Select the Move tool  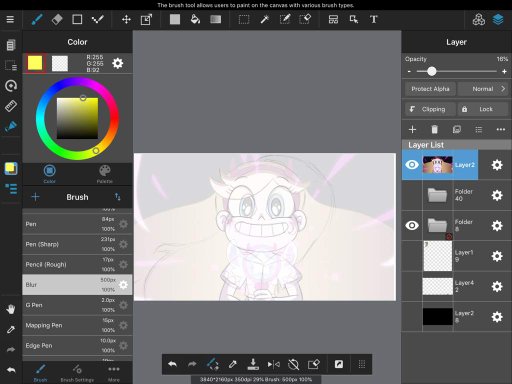(126, 19)
